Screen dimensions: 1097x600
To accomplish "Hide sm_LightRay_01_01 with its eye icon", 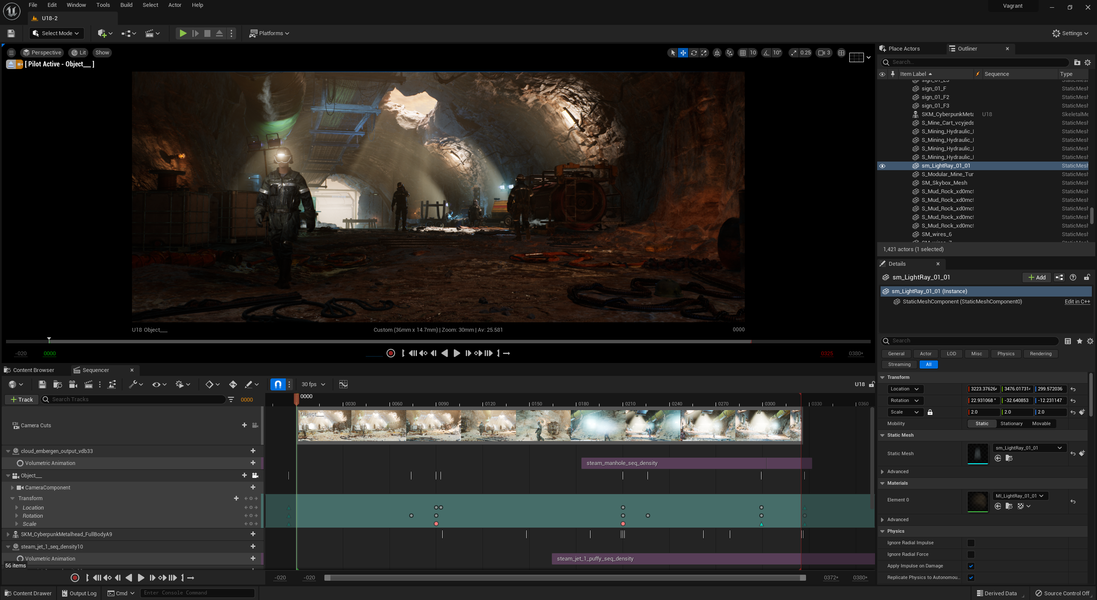I will [882, 166].
